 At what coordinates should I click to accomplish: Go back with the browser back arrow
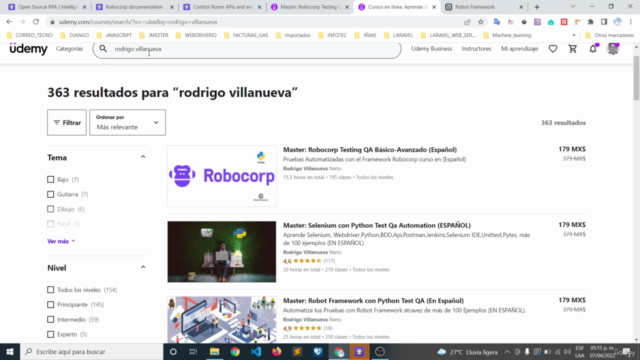[x=9, y=22]
